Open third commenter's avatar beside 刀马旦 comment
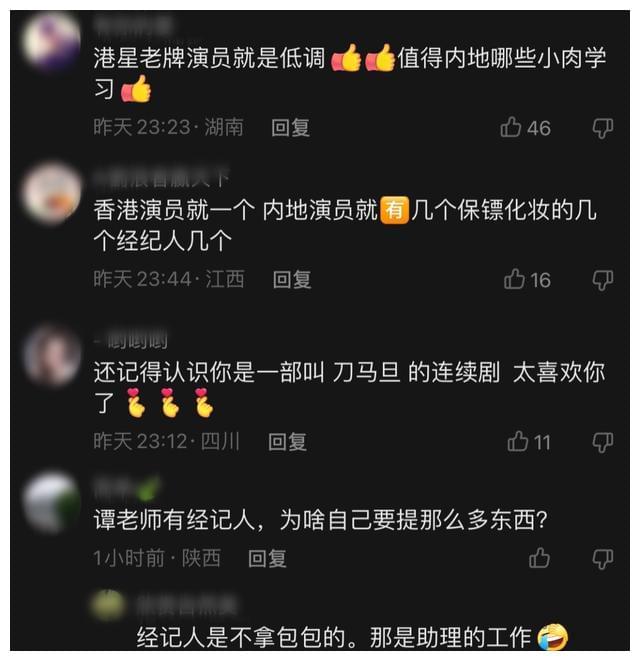Screen dimensions: 640x661 (51, 355)
